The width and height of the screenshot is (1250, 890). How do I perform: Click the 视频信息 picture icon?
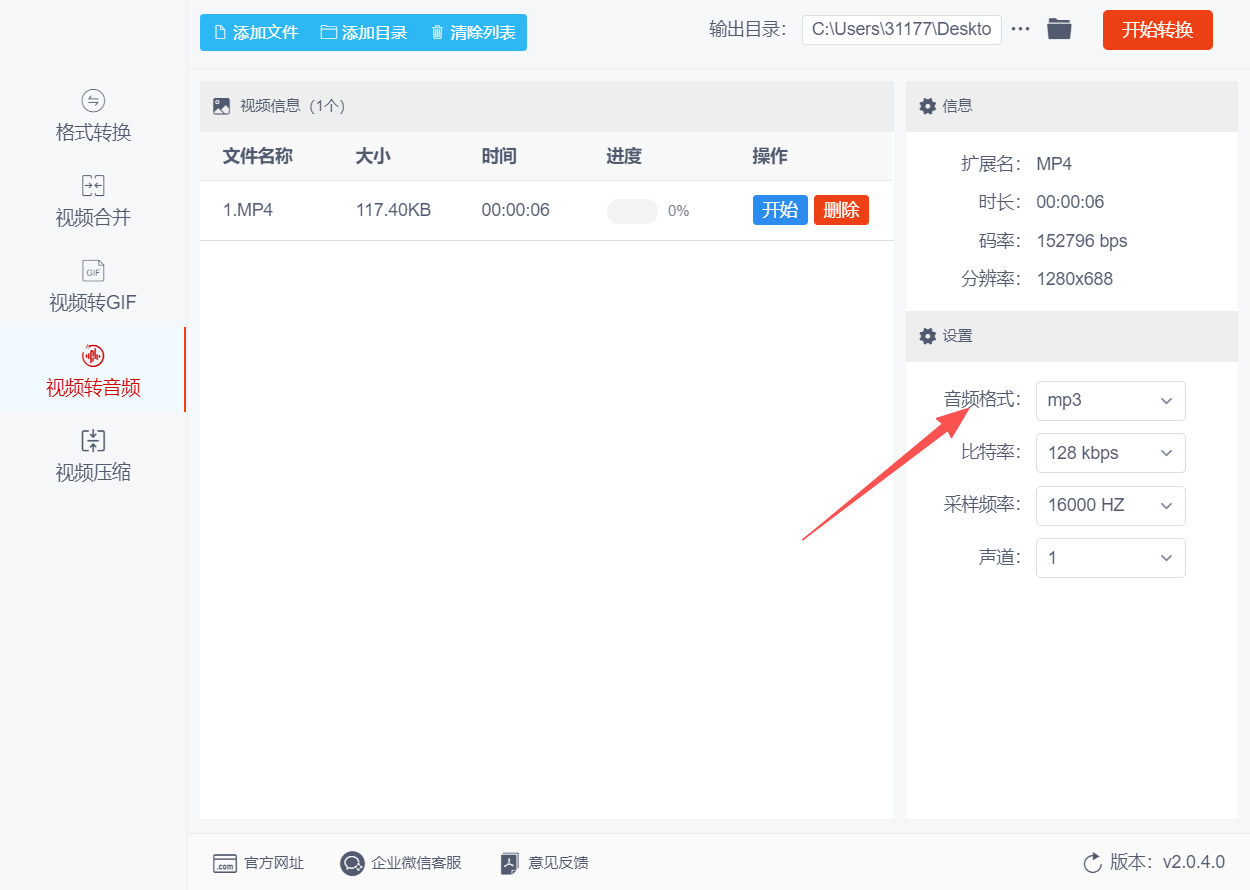[221, 106]
